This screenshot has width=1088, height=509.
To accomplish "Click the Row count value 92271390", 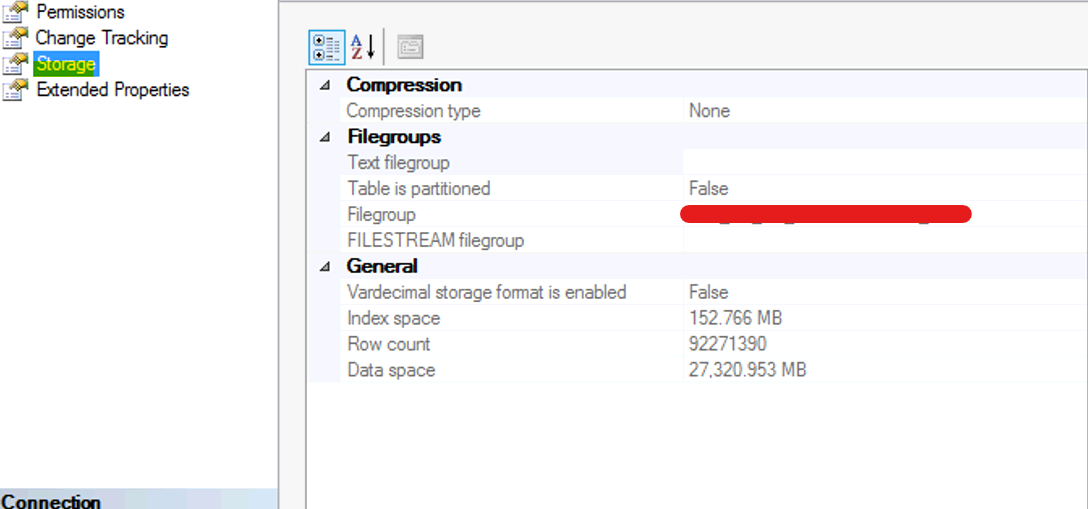I will [x=727, y=344].
